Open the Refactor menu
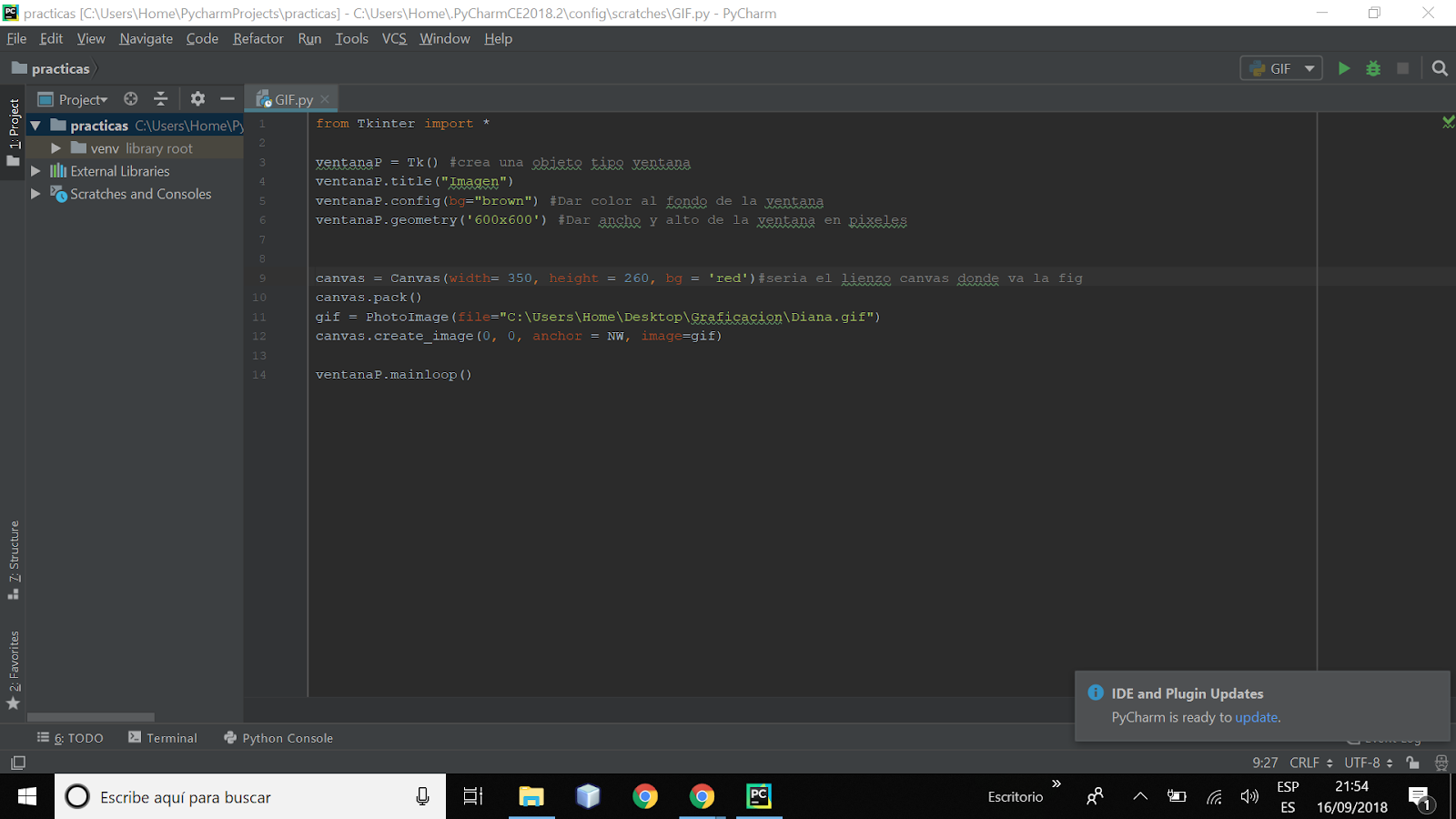This screenshot has height=819, width=1456. click(258, 38)
